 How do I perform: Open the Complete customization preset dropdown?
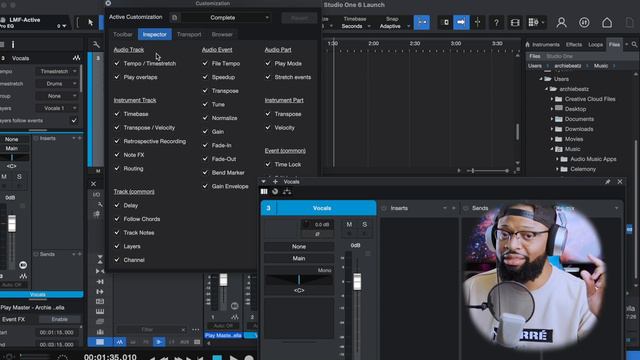coord(226,18)
